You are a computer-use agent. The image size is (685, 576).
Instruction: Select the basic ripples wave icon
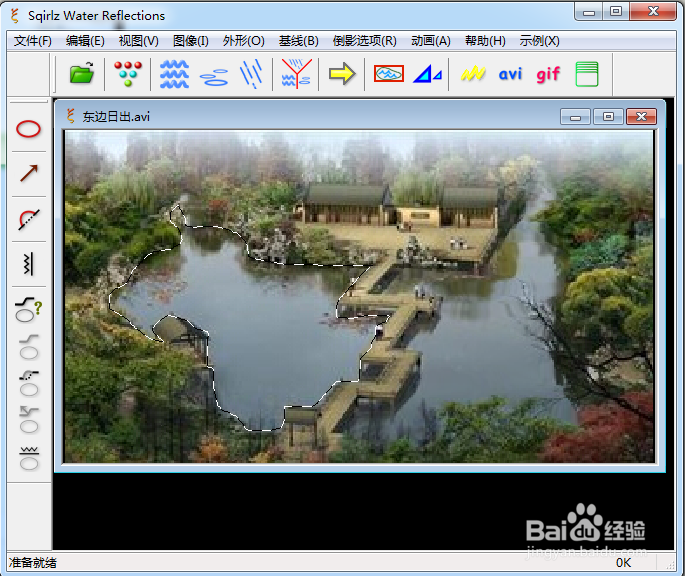174,73
